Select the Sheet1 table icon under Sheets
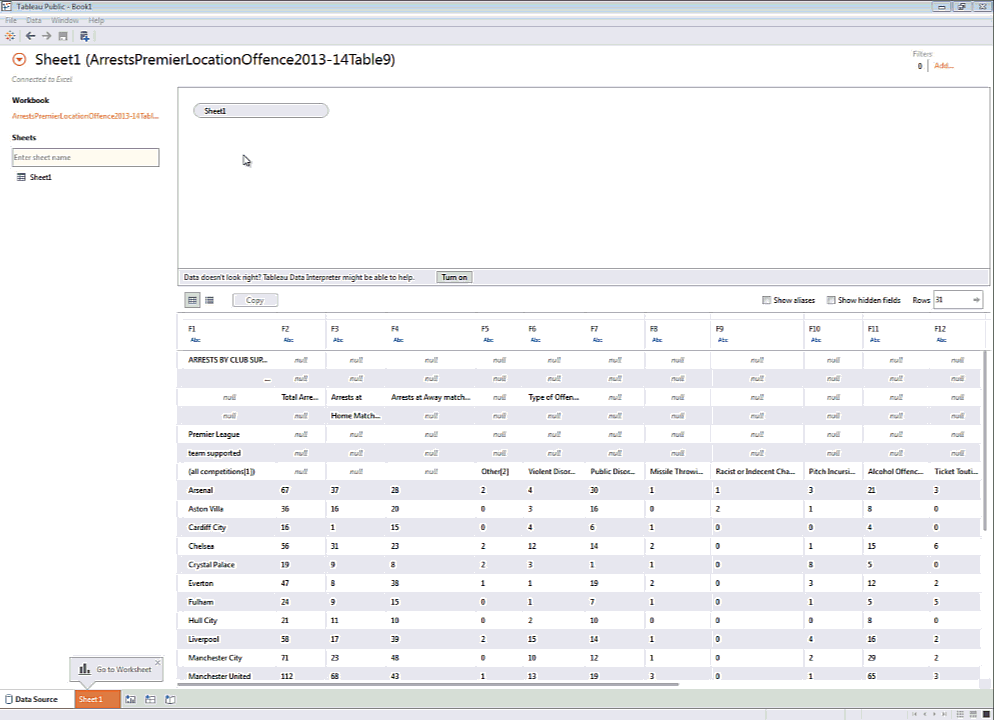This screenshot has height=720, width=994. click(x=22, y=177)
